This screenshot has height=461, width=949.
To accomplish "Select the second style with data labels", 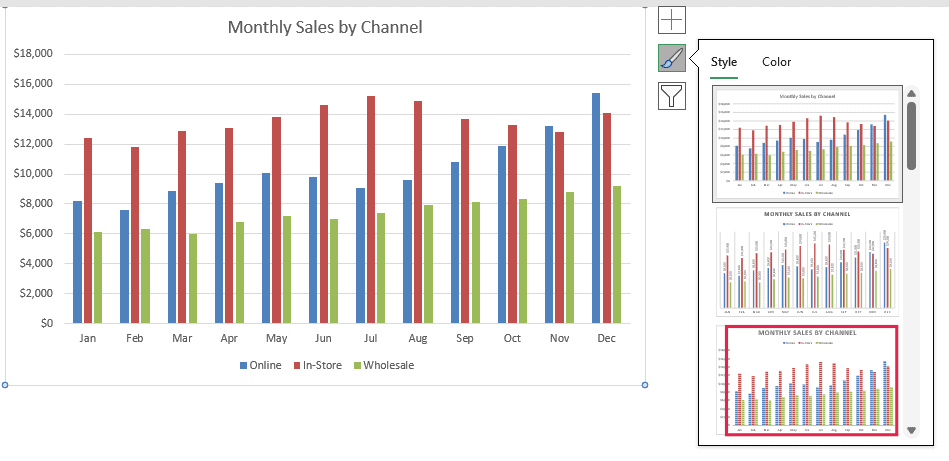I will tap(807, 262).
